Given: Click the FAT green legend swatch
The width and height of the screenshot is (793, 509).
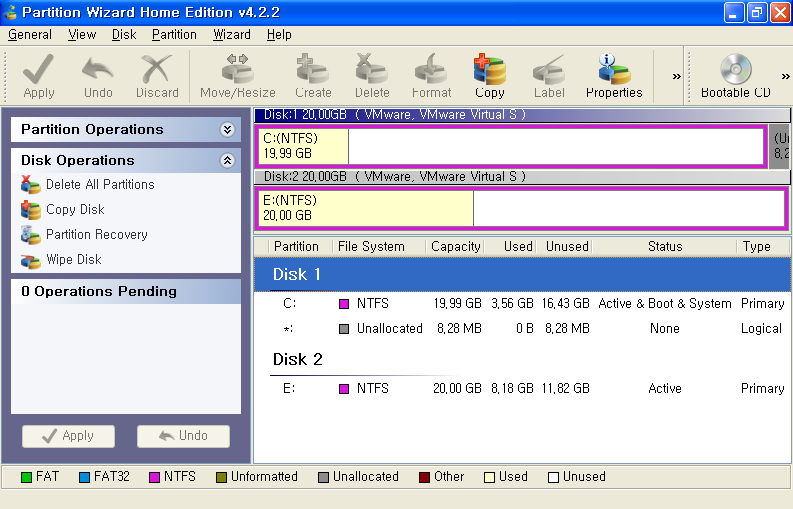Looking at the screenshot, I should pyautogui.click(x=26, y=477).
